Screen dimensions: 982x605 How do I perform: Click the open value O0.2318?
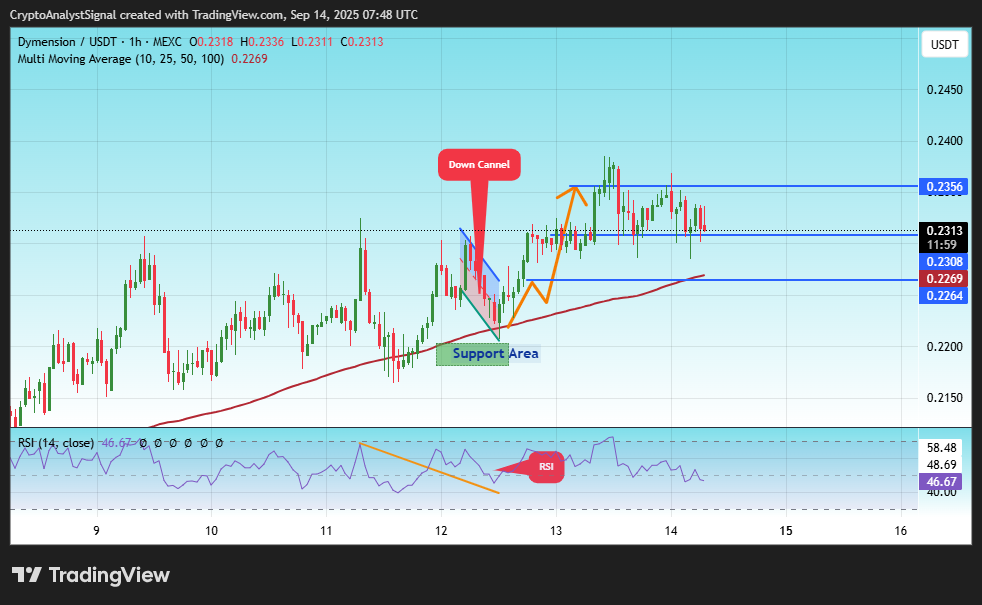coord(211,42)
